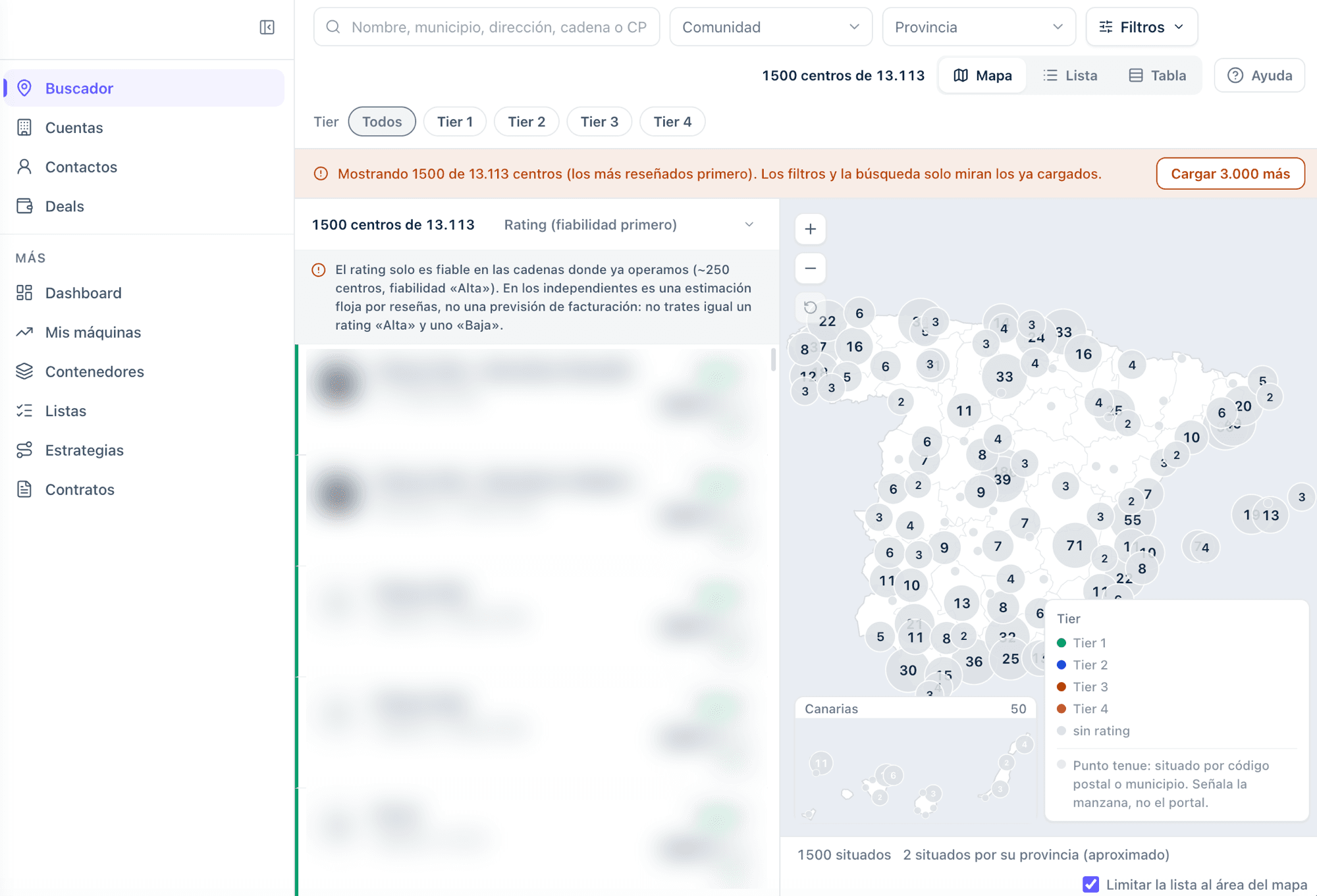Open Listas checklist icon
The image size is (1317, 896).
tap(24, 411)
